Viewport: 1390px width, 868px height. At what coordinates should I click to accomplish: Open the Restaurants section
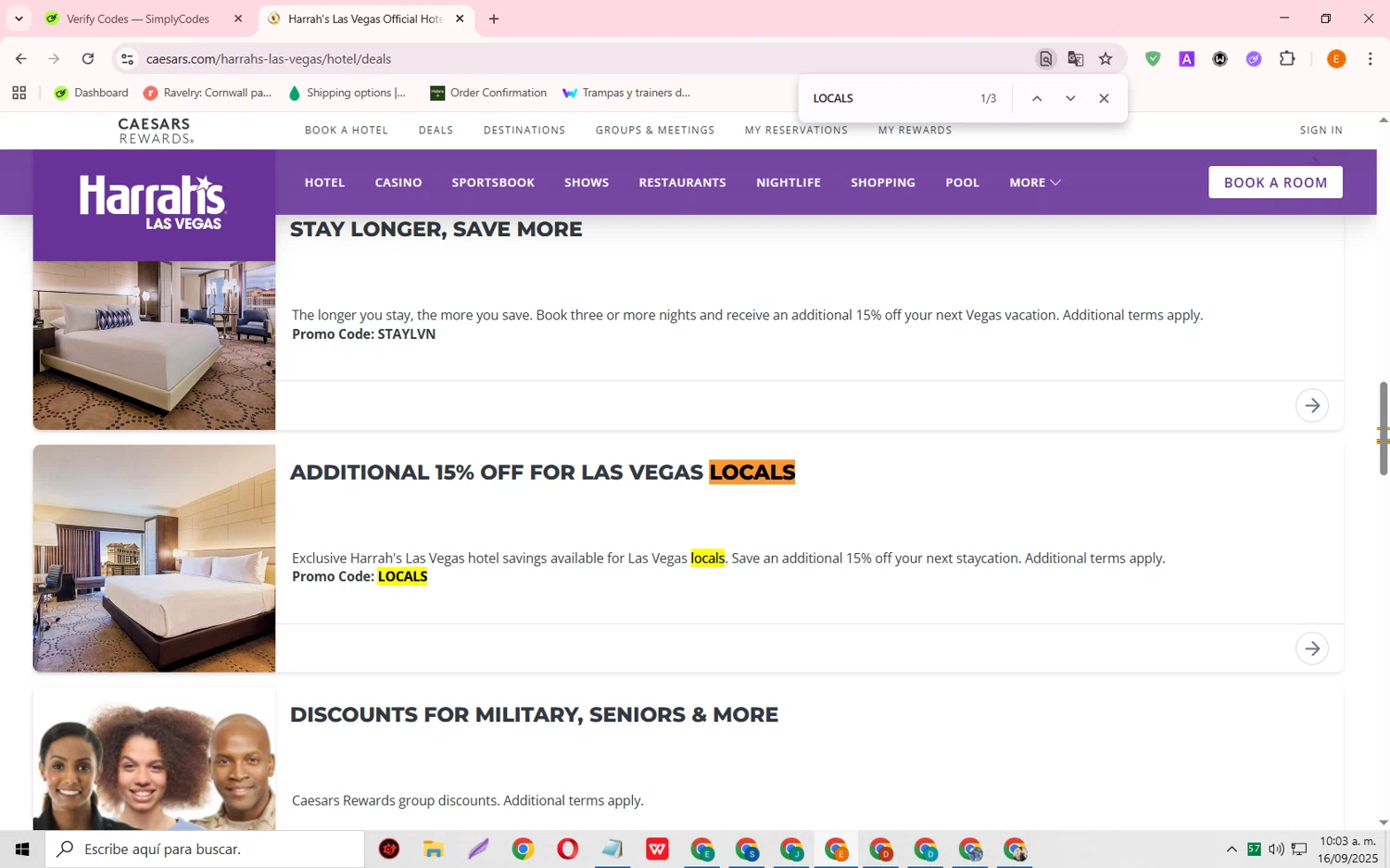click(x=682, y=182)
